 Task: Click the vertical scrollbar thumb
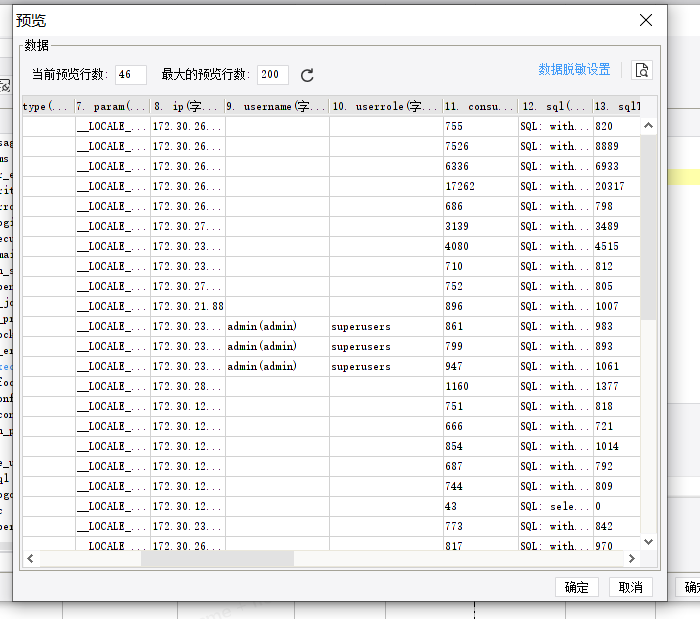[649, 227]
